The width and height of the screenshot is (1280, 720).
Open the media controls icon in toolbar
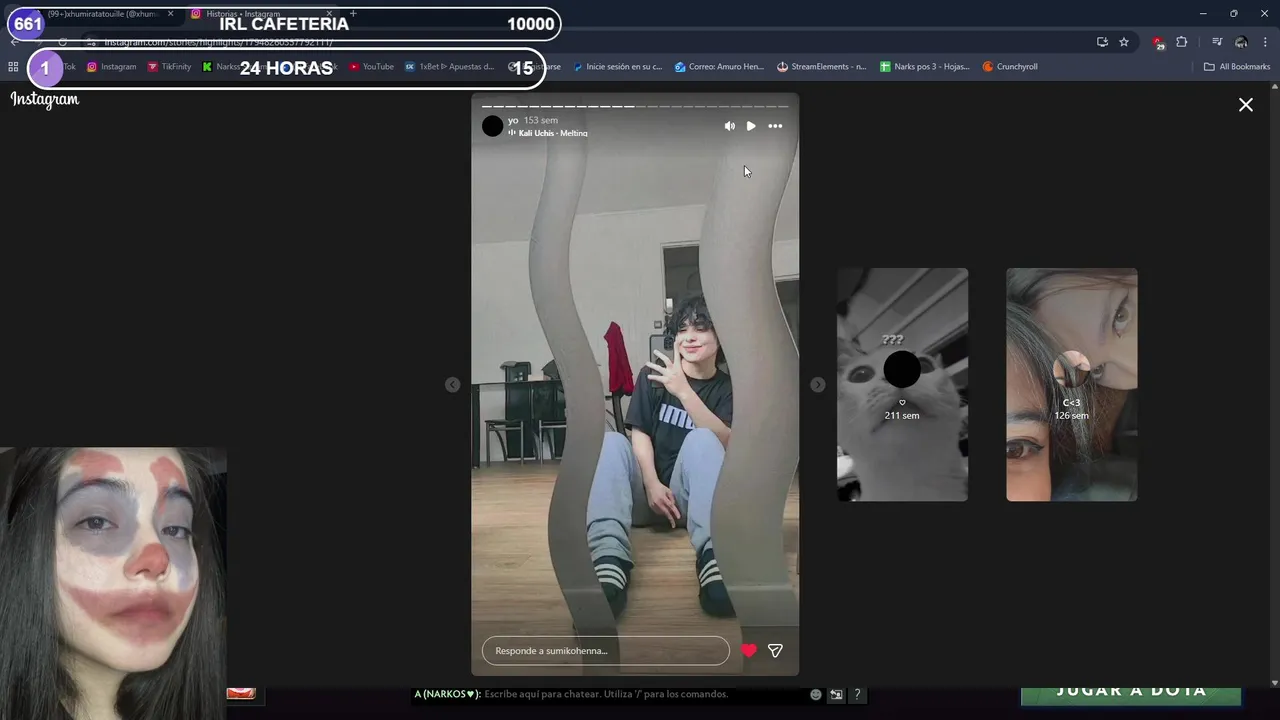click(x=1217, y=42)
